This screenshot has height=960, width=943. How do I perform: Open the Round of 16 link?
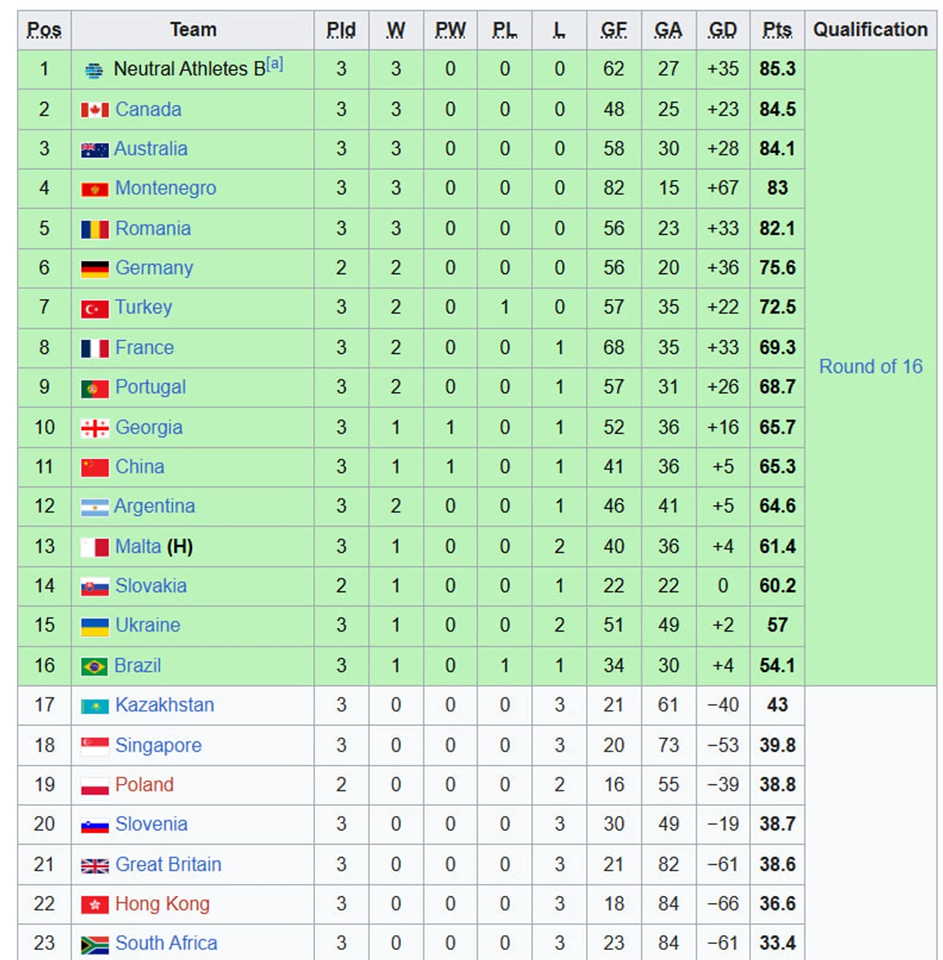[x=870, y=367]
